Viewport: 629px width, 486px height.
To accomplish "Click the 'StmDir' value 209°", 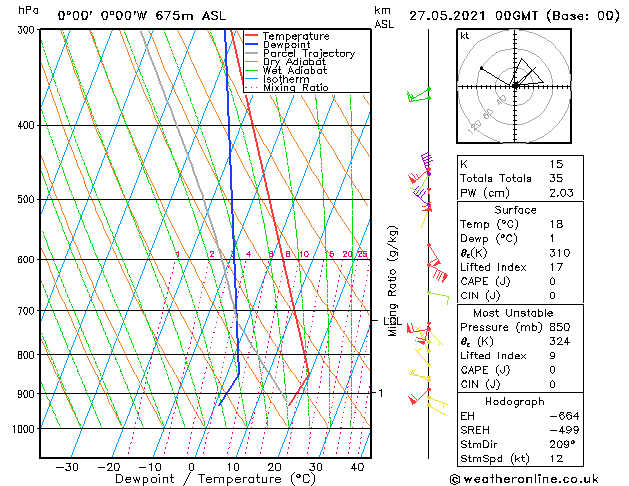I will click(x=562, y=444).
